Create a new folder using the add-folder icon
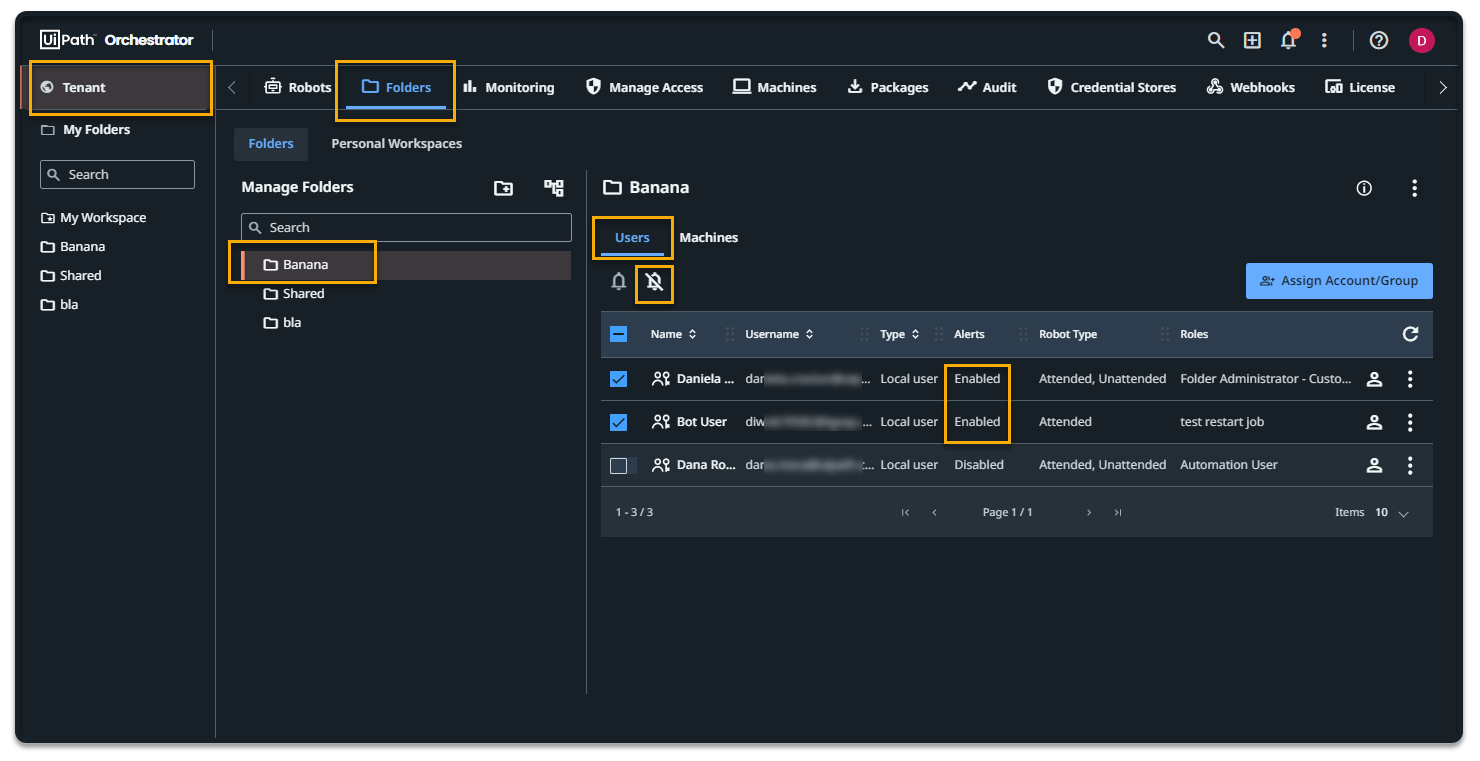The image size is (1480, 761). (504, 188)
